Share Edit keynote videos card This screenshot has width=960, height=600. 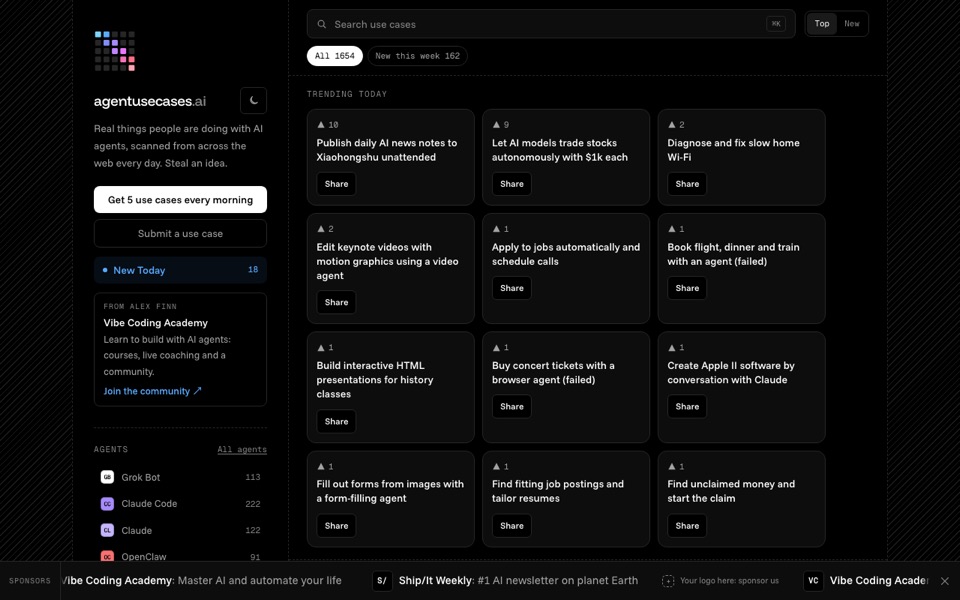coord(336,302)
